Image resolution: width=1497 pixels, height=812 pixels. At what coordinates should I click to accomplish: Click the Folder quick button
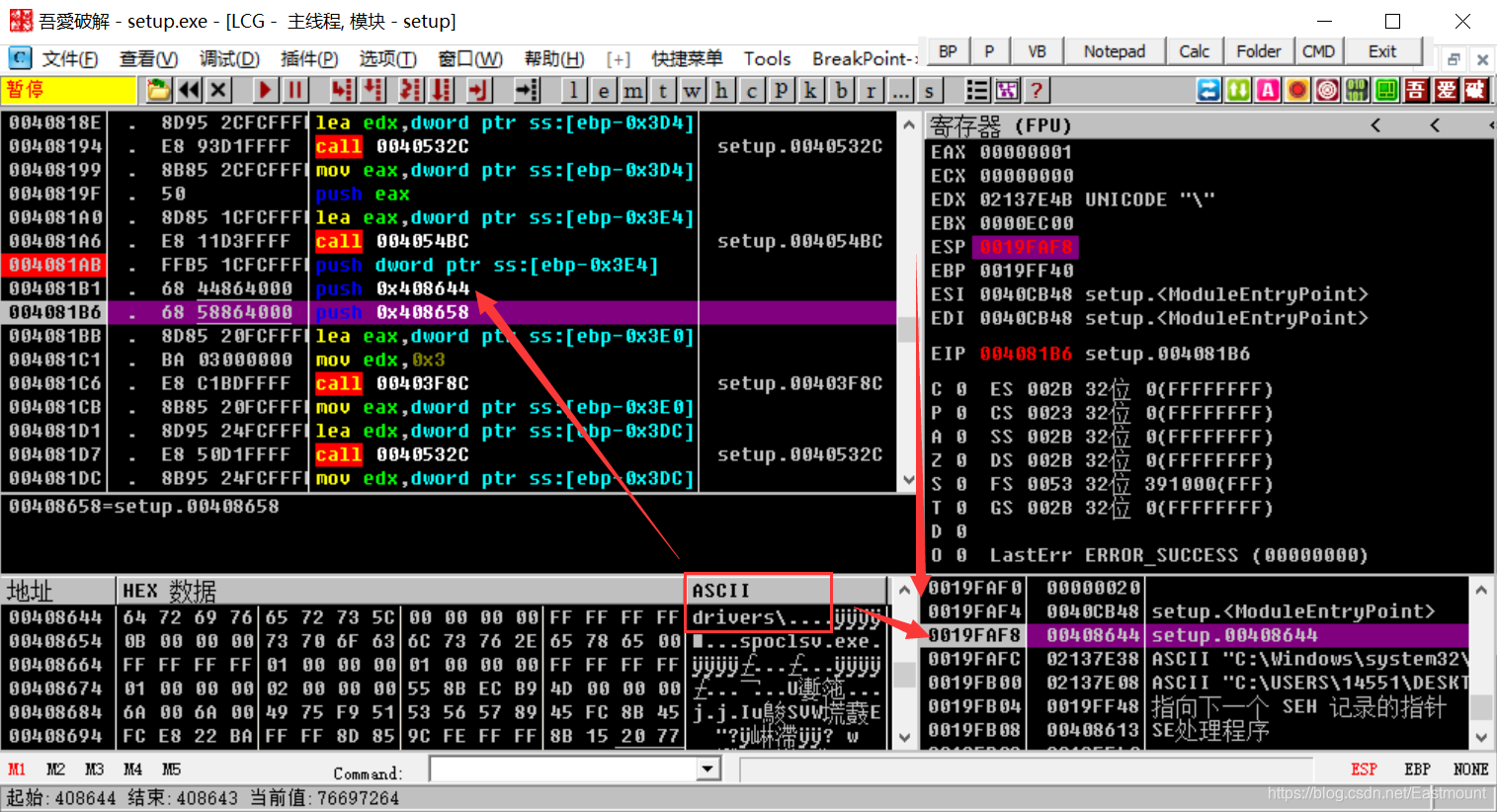click(1258, 51)
